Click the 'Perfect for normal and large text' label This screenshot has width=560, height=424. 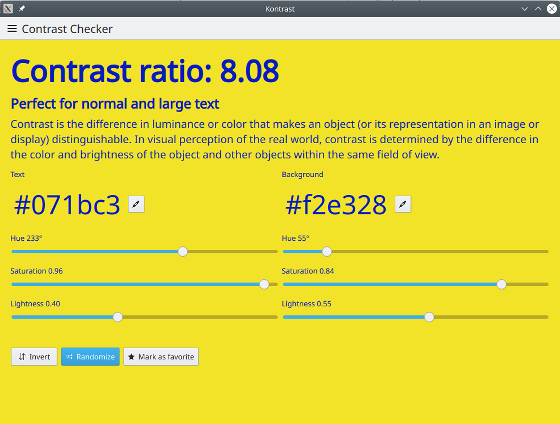[x=115, y=104]
